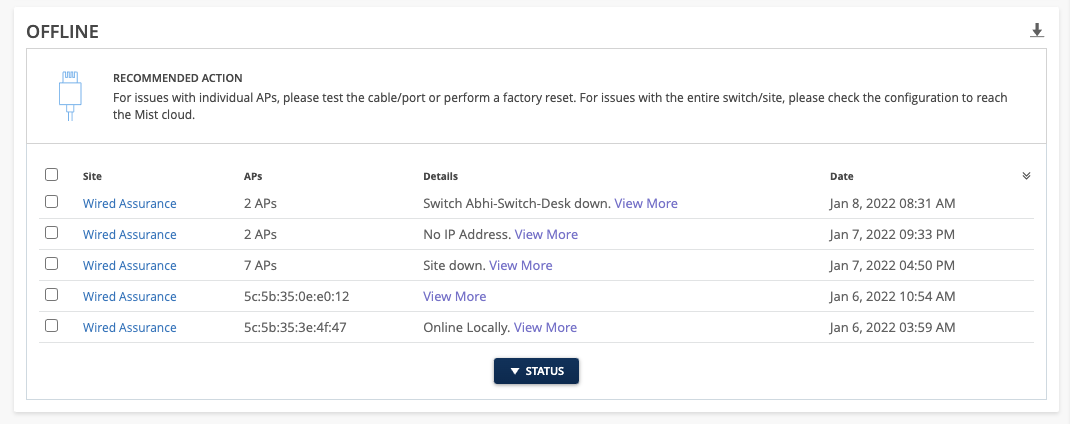The image size is (1070, 424).
Task: Click the Site column header
Action: pos(92,176)
